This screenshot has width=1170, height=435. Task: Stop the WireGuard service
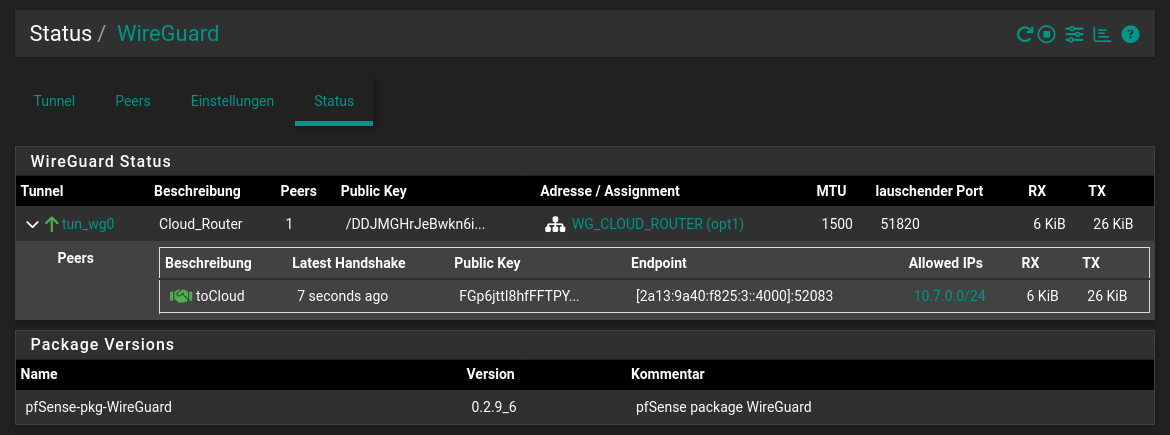tap(1046, 35)
